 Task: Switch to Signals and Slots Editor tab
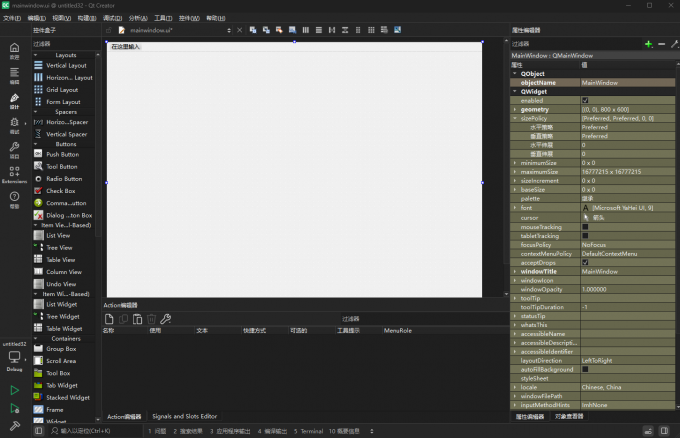click(184, 416)
